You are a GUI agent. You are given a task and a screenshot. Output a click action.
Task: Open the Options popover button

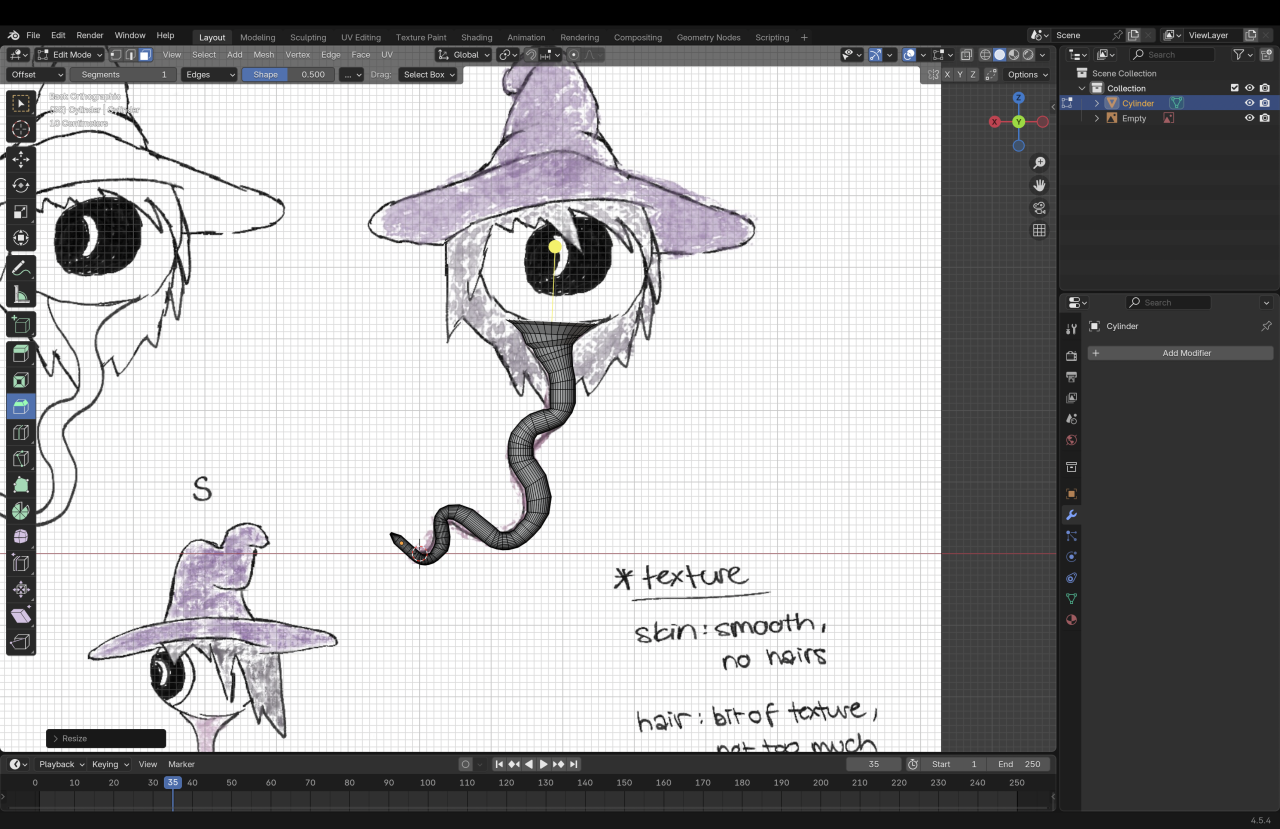tap(1027, 75)
